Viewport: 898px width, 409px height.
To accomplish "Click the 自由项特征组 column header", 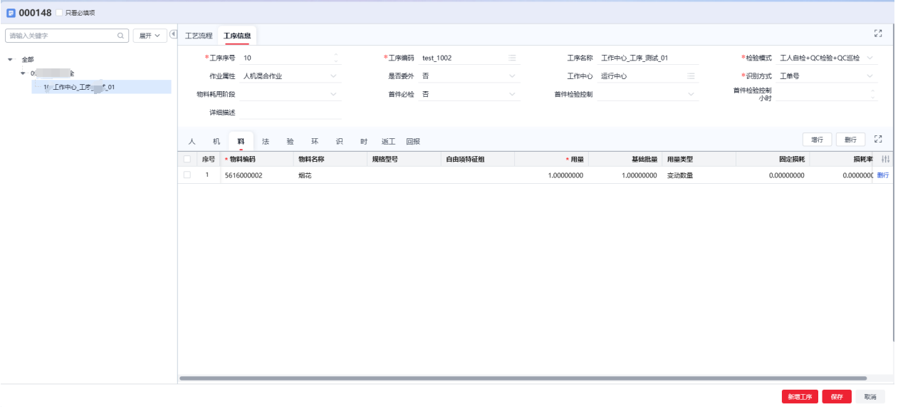I will click(478, 159).
